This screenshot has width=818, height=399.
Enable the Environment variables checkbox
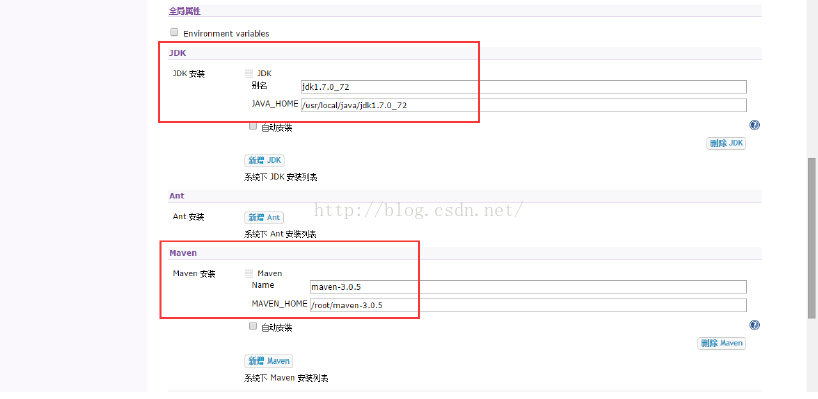coord(174,32)
